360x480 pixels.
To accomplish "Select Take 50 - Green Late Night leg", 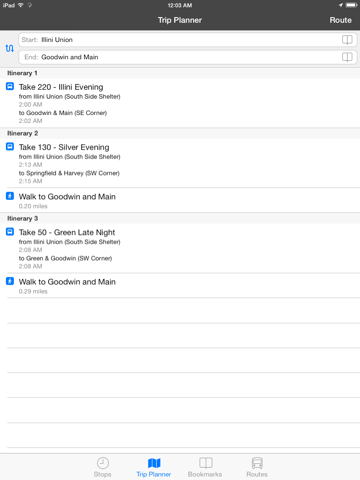I will click(x=180, y=248).
